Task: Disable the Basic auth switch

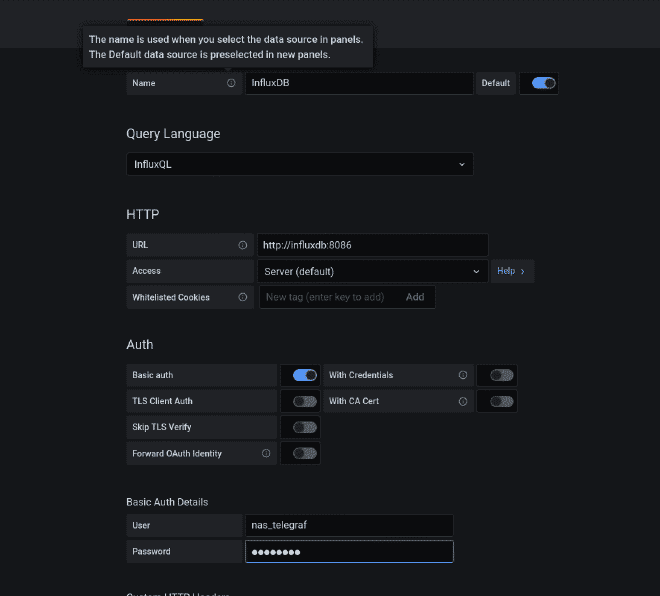Action: click(305, 375)
